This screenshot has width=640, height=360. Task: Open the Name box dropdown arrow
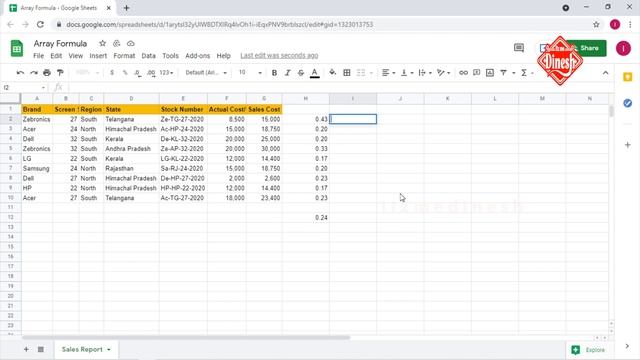tap(43, 88)
